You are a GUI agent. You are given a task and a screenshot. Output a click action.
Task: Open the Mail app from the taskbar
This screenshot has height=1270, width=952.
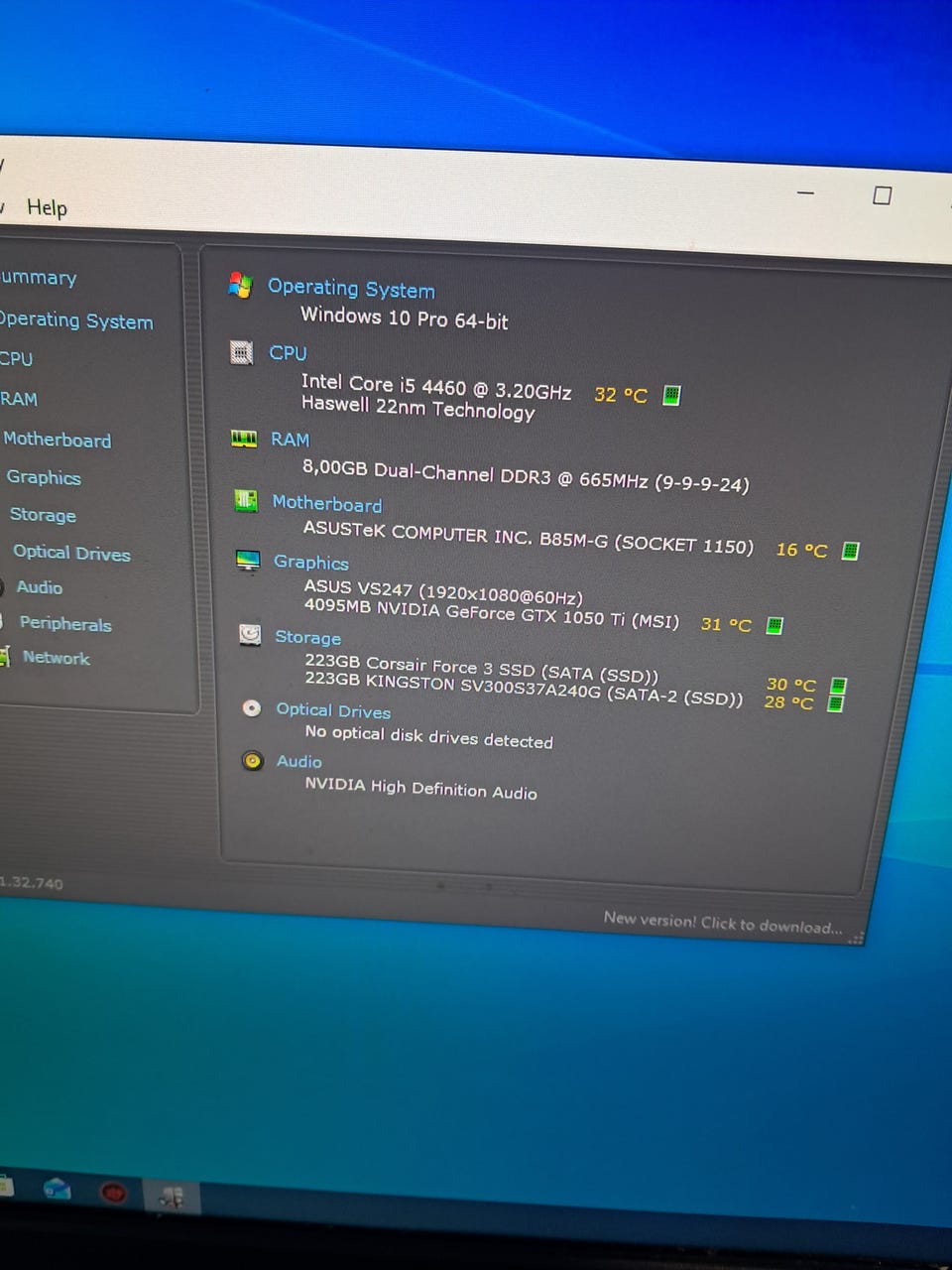pyautogui.click(x=57, y=1188)
